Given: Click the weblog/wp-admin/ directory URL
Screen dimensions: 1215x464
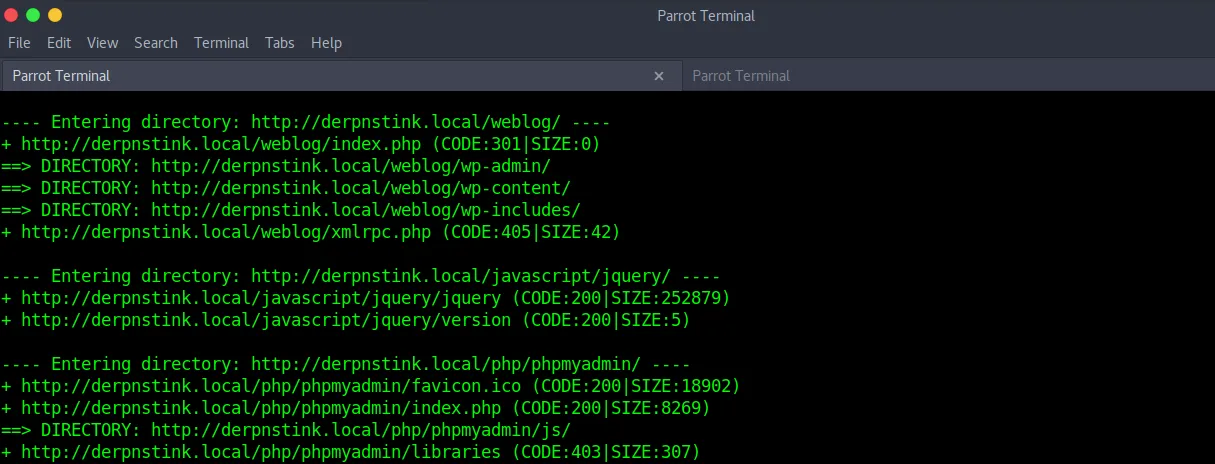Looking at the screenshot, I should click(351, 166).
